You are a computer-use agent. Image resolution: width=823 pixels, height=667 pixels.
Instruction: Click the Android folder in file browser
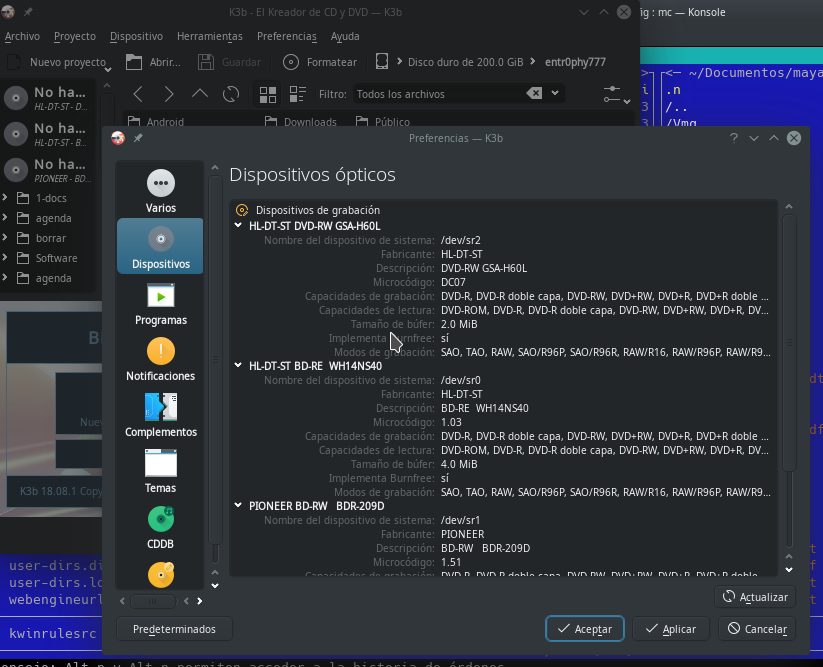click(156, 122)
